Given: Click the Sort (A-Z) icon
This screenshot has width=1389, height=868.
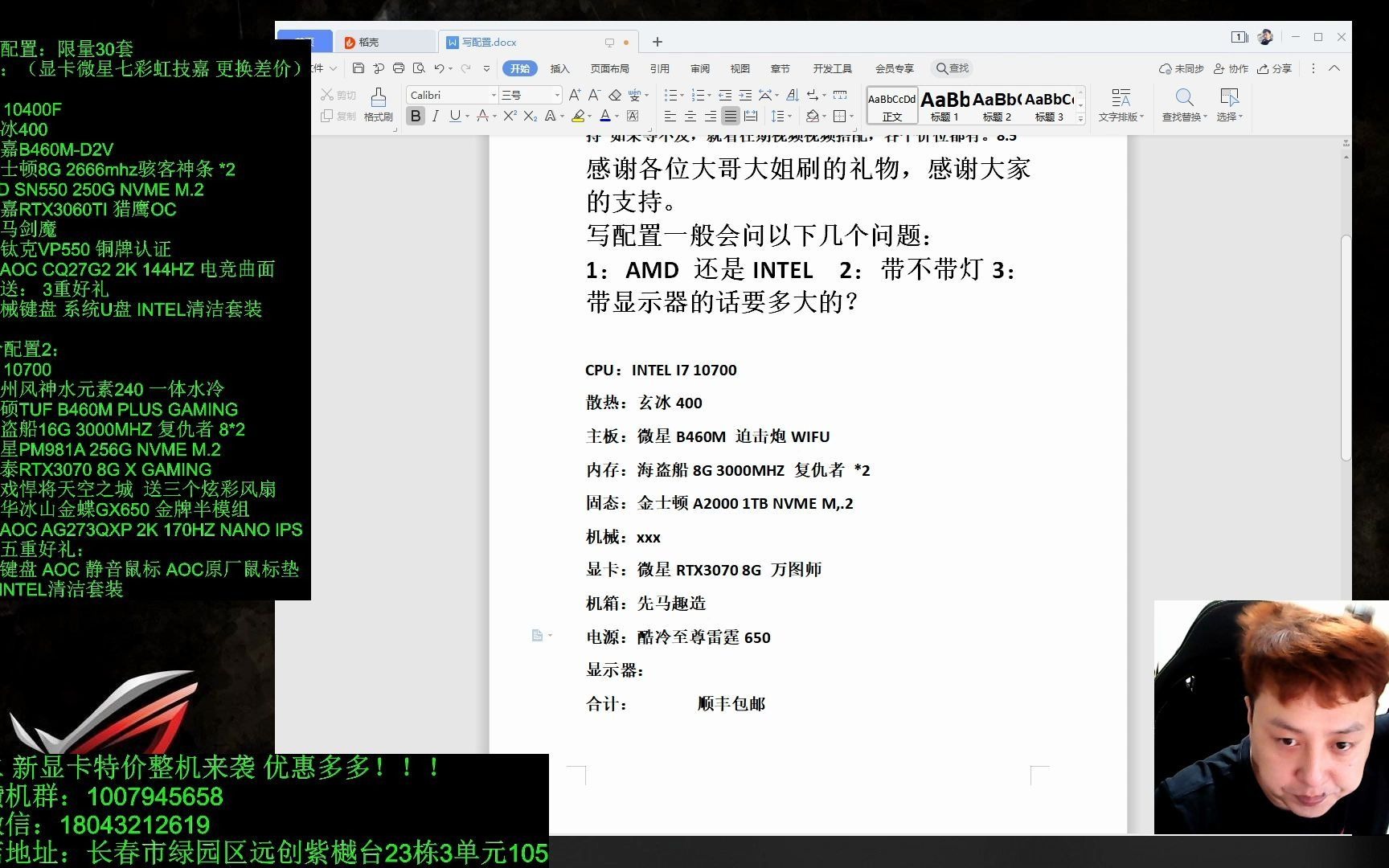Looking at the screenshot, I should tap(792, 95).
